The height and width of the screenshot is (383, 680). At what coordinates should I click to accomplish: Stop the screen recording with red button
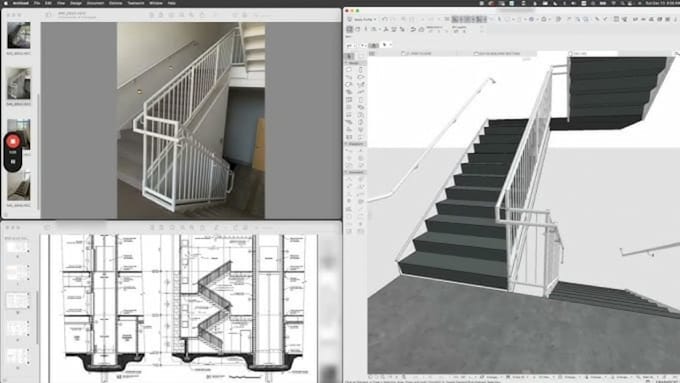13,141
